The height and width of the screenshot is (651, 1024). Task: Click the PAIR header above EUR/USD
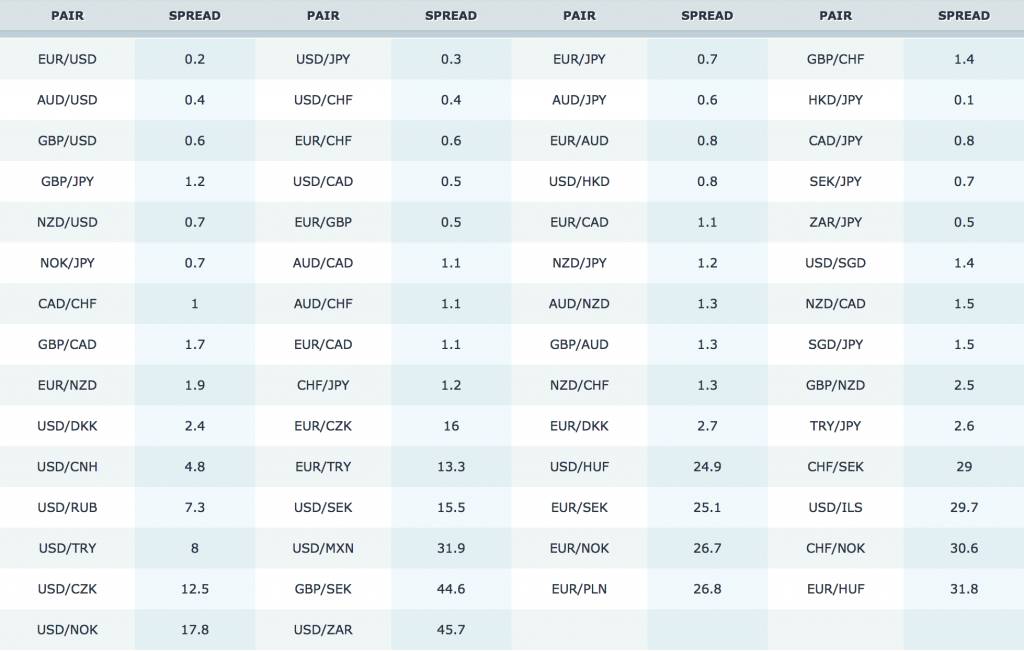pos(67,16)
